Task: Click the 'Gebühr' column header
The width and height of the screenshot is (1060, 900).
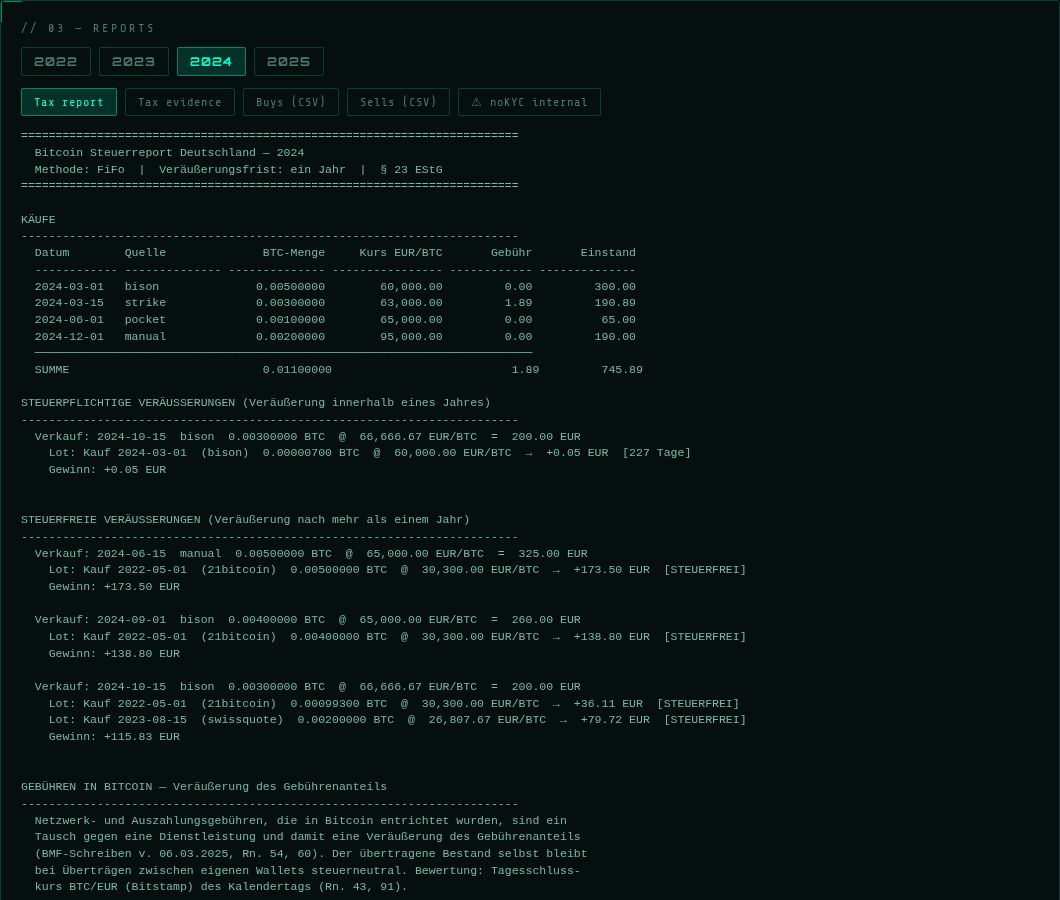Action: pyautogui.click(x=512, y=253)
